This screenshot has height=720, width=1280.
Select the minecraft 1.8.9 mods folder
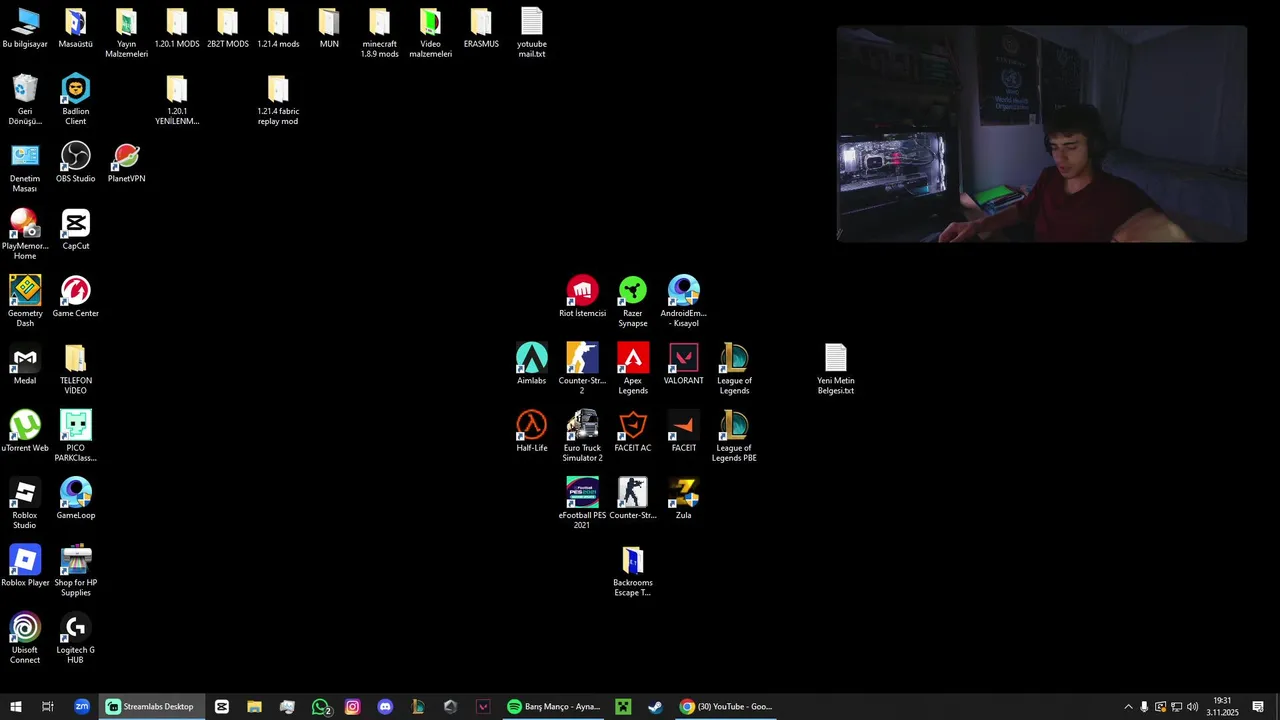coord(380,32)
